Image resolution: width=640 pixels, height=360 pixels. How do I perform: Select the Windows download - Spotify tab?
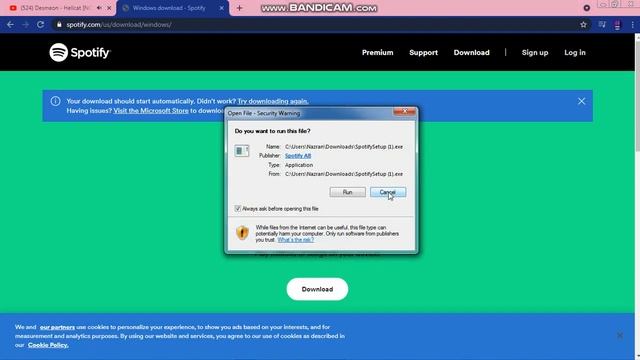point(169,8)
